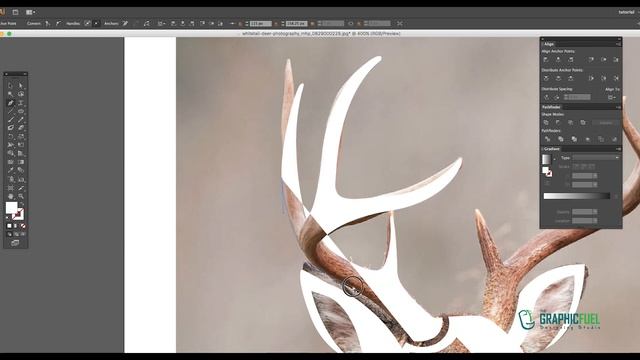Select the Scale tool
This screenshot has width=640, height=360.
pyautogui.click(x=21, y=136)
